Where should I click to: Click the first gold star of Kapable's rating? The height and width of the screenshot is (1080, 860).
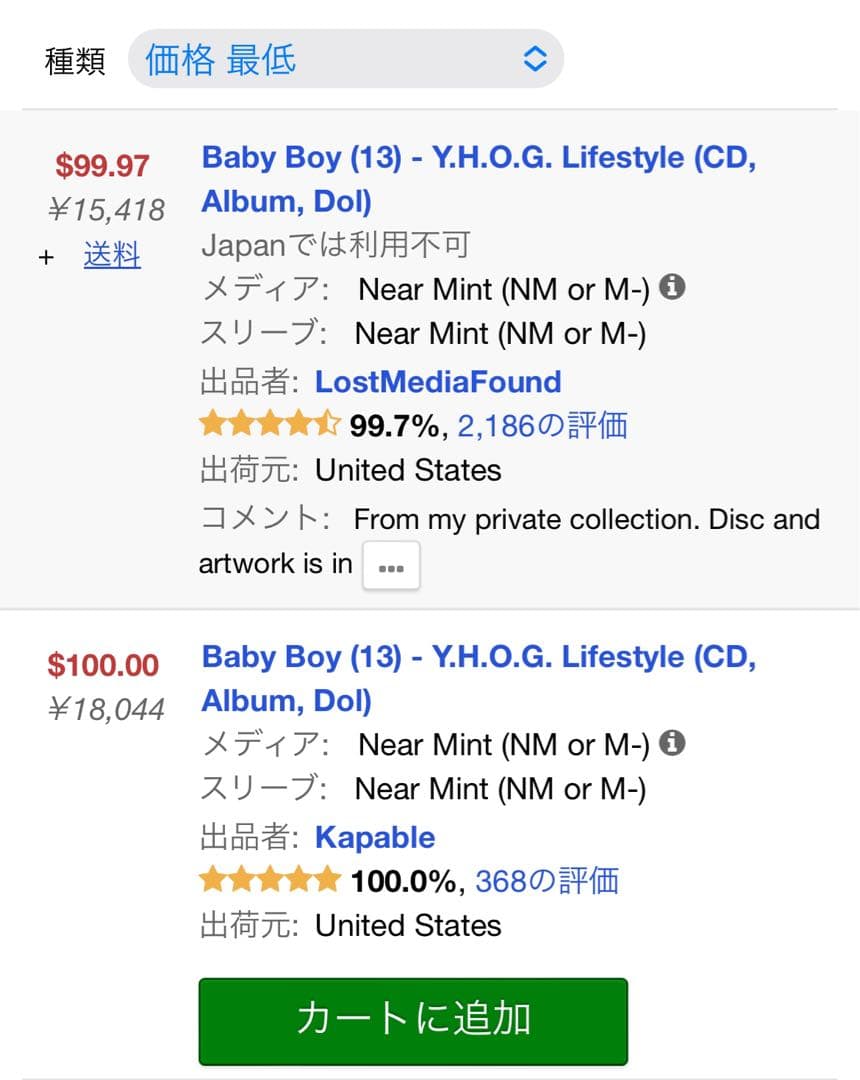[x=212, y=880]
